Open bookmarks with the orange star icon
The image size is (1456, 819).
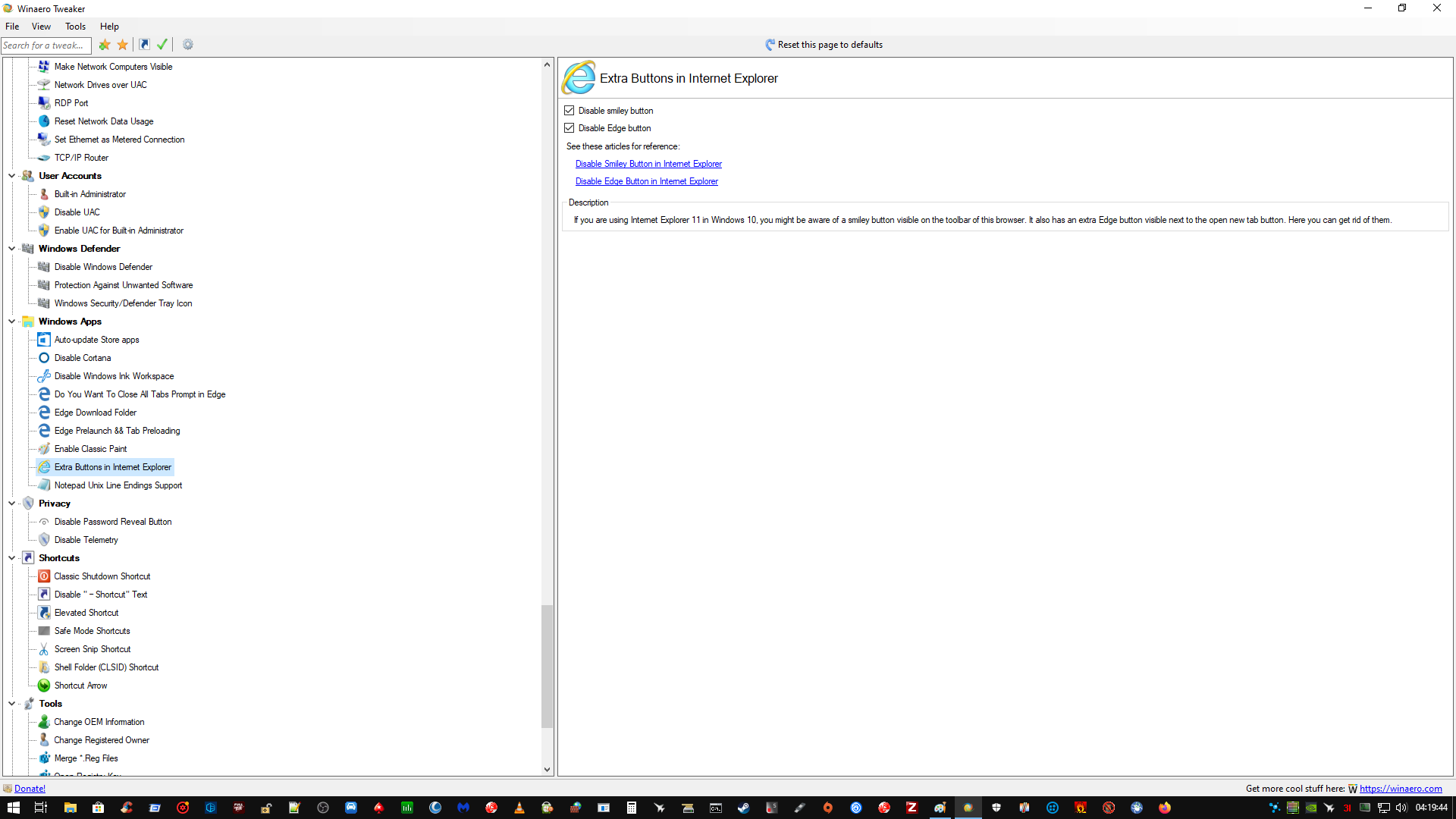(122, 45)
